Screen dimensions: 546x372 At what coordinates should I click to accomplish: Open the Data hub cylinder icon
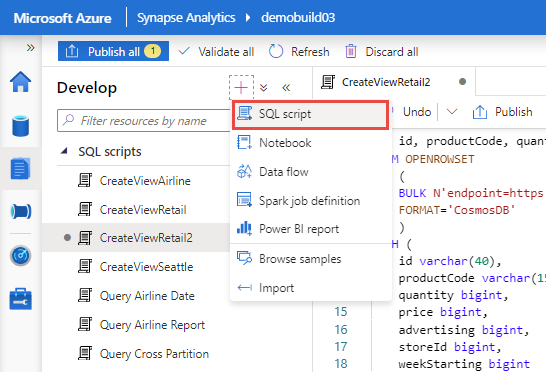tap(21, 126)
